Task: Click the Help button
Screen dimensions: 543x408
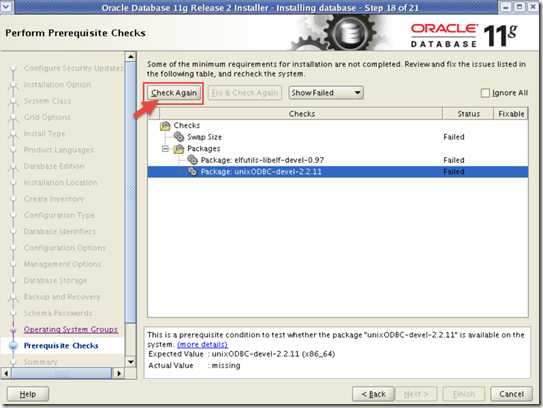Action: point(28,394)
